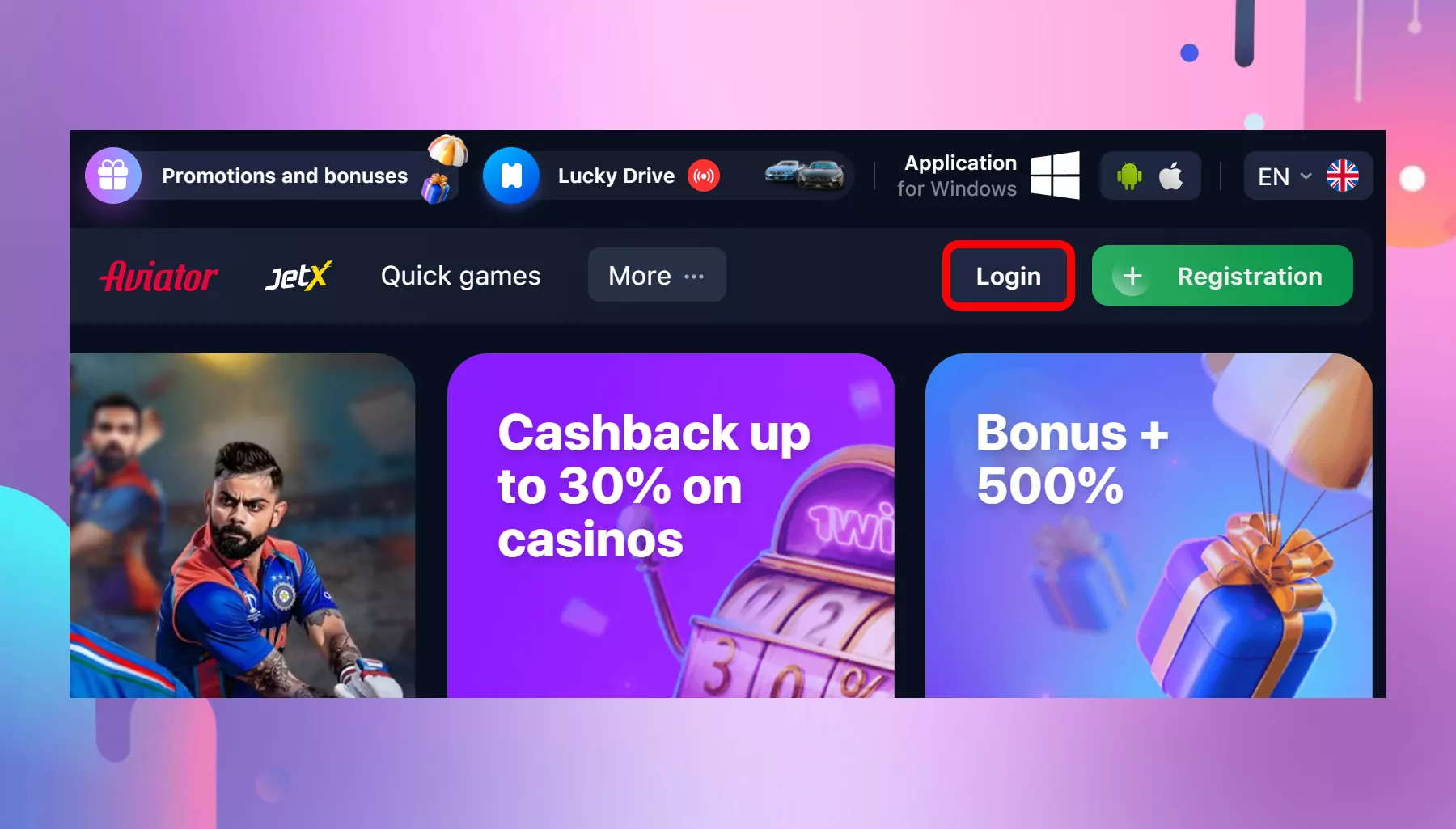Click the Login button
Viewport: 1456px width, 829px height.
(1009, 276)
